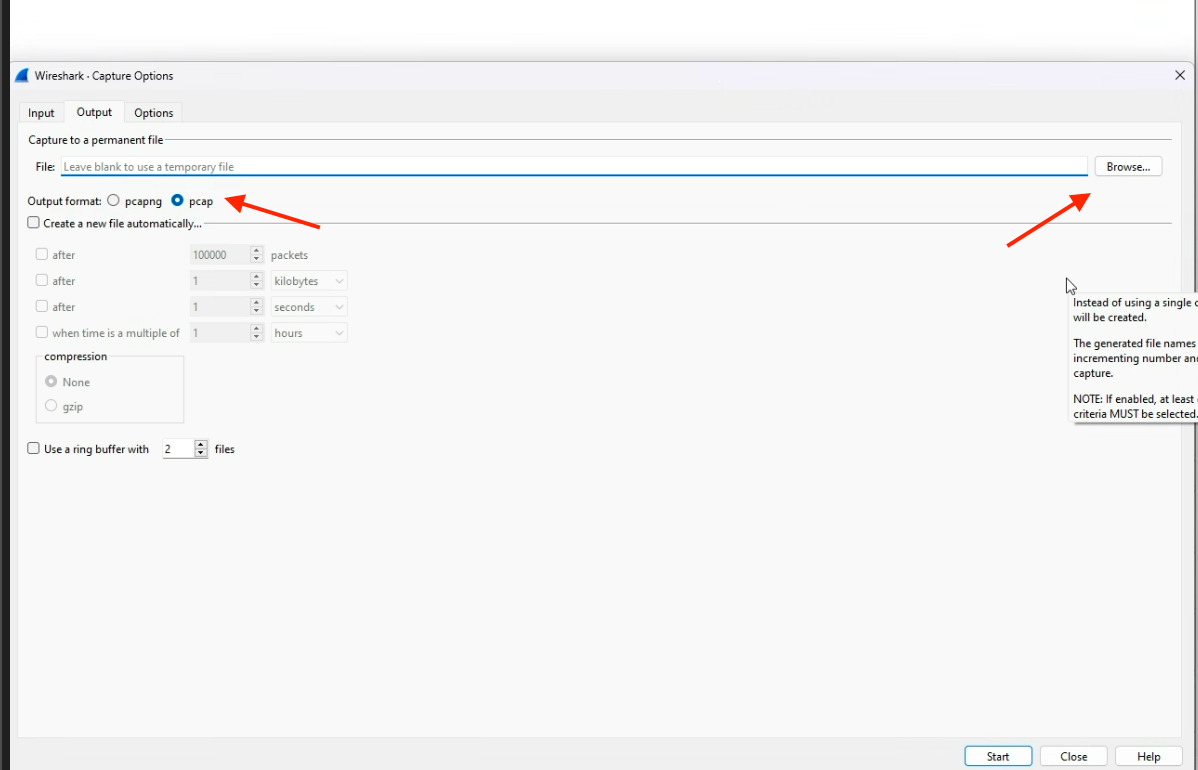Open Help for capture options
The image size is (1198, 770).
click(x=1148, y=756)
